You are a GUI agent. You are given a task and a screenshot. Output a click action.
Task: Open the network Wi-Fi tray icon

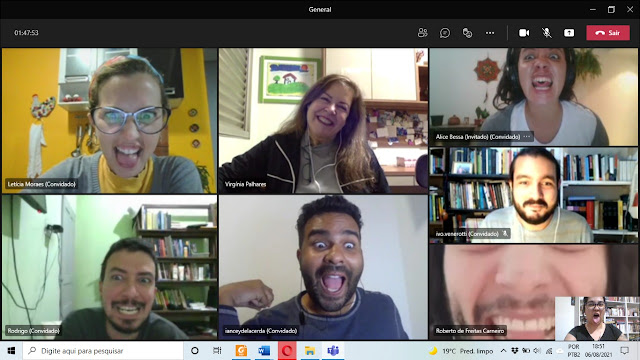[x=549, y=351]
